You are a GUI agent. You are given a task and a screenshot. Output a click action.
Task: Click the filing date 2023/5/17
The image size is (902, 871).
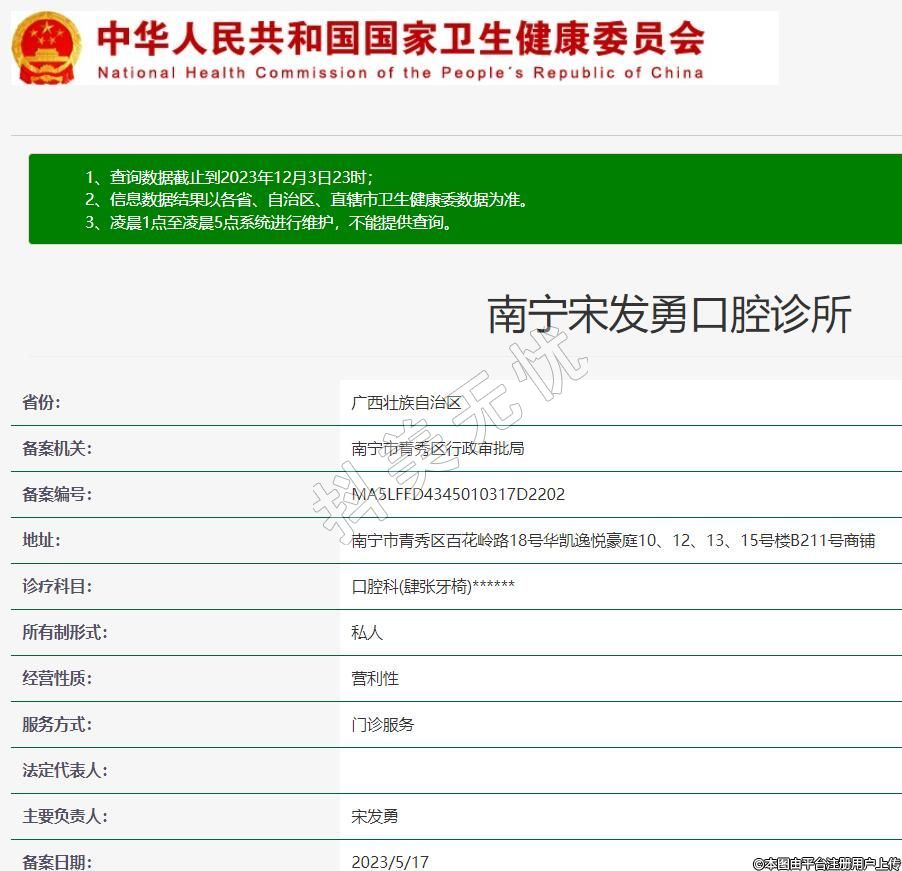390,861
